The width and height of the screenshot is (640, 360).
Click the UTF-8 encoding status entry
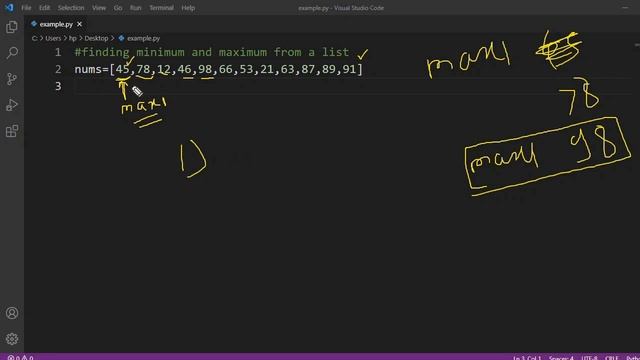589,358
